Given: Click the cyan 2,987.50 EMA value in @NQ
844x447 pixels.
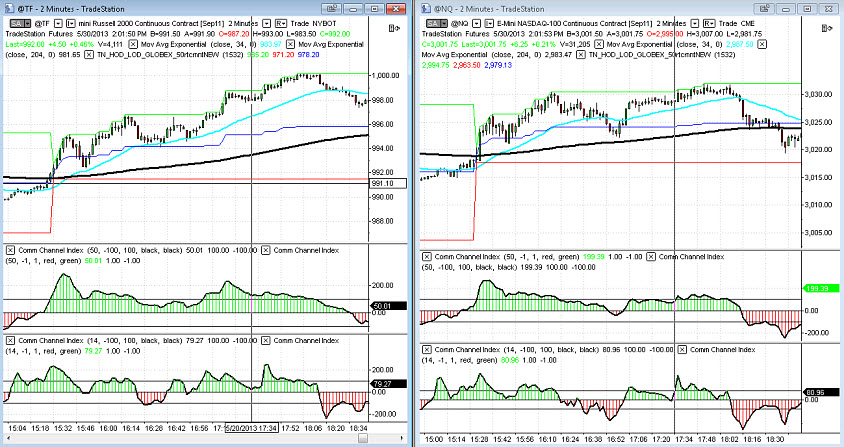Looking at the screenshot, I should click(740, 44).
